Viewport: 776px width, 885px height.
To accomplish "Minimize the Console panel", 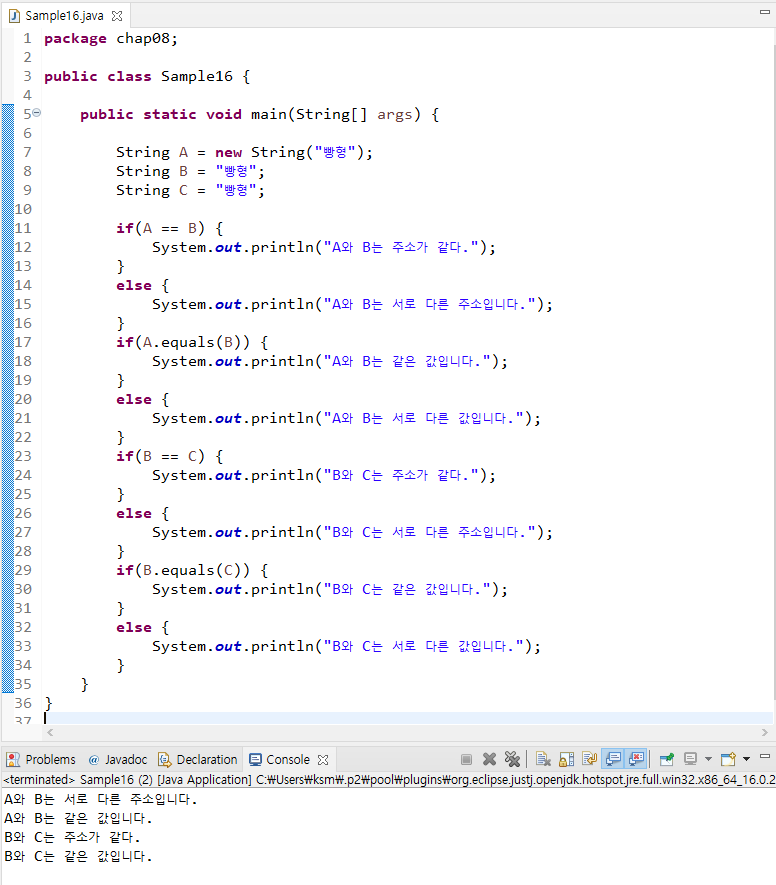I will [x=765, y=757].
